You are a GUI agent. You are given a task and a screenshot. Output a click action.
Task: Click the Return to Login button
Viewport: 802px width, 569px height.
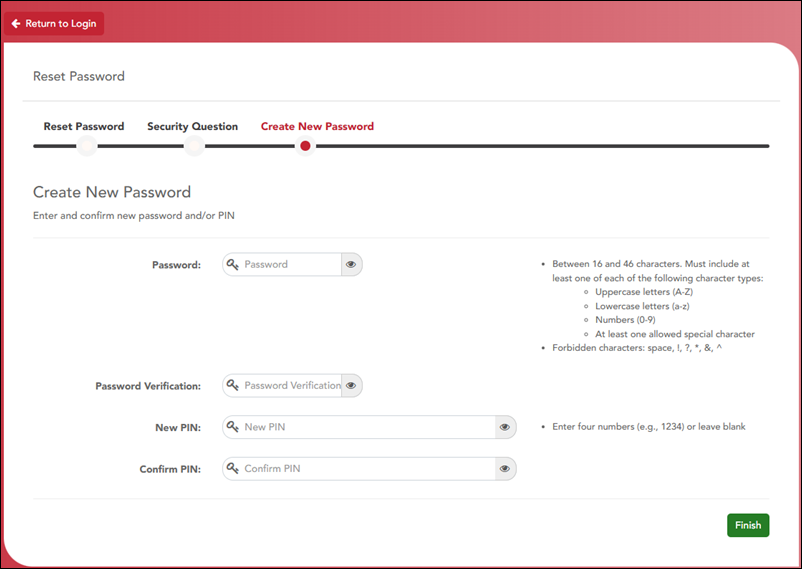[54, 24]
